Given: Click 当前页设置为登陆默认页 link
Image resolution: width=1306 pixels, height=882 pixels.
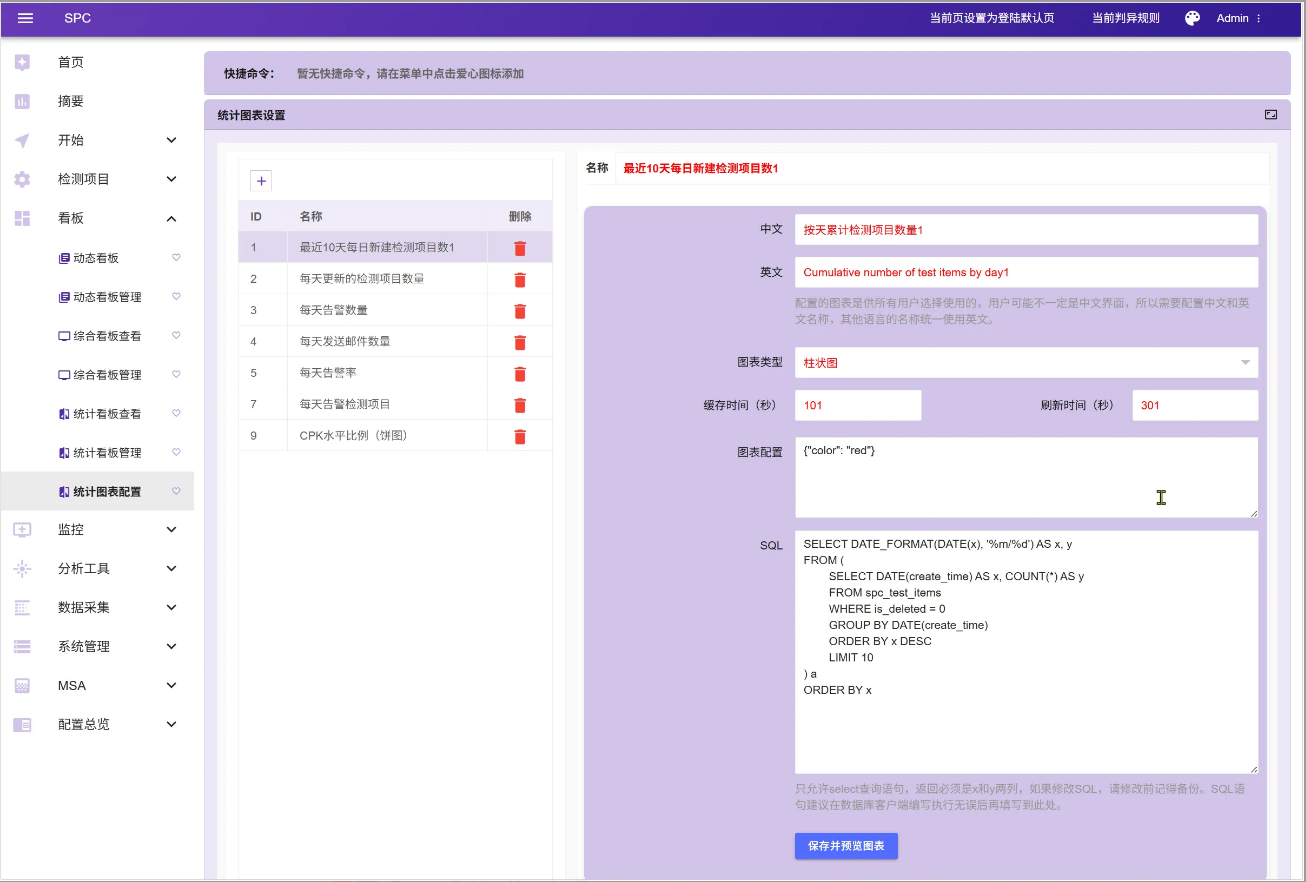Looking at the screenshot, I should click(991, 18).
